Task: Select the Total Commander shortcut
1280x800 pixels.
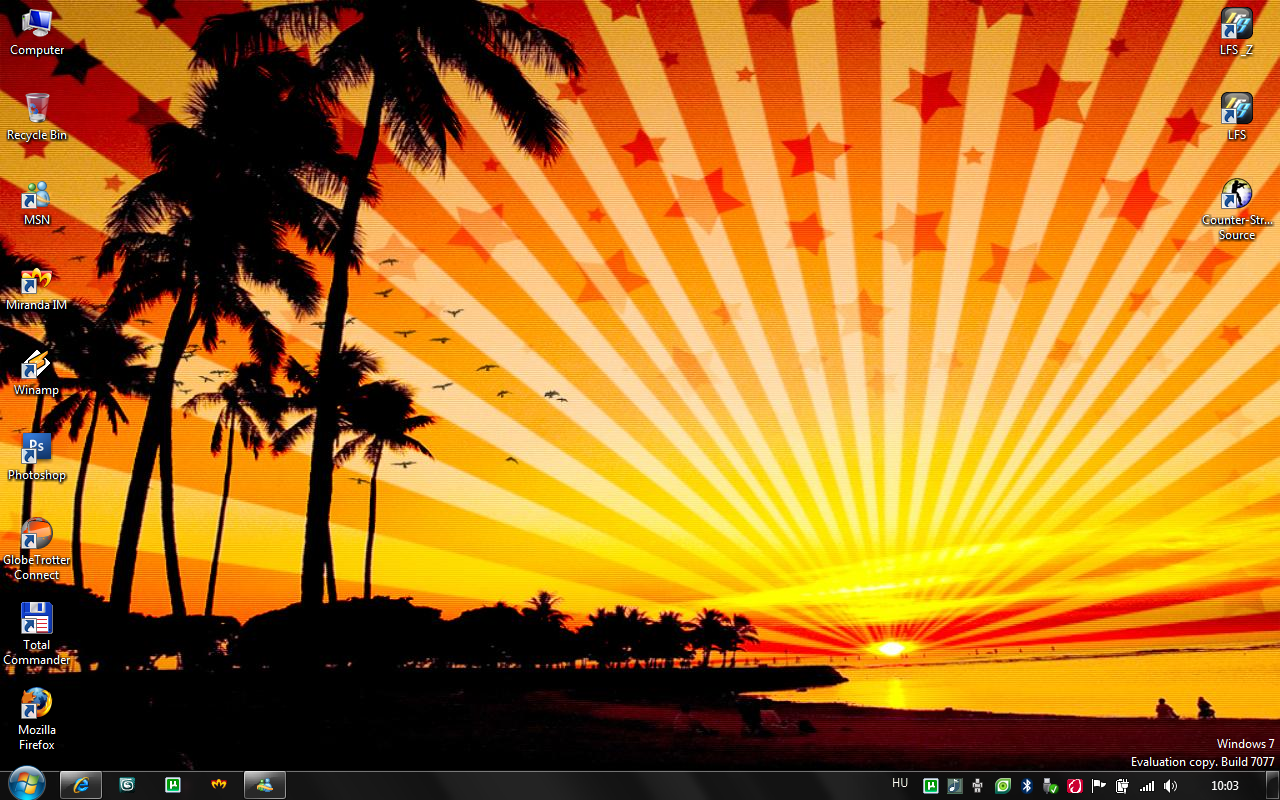Action: [37, 634]
